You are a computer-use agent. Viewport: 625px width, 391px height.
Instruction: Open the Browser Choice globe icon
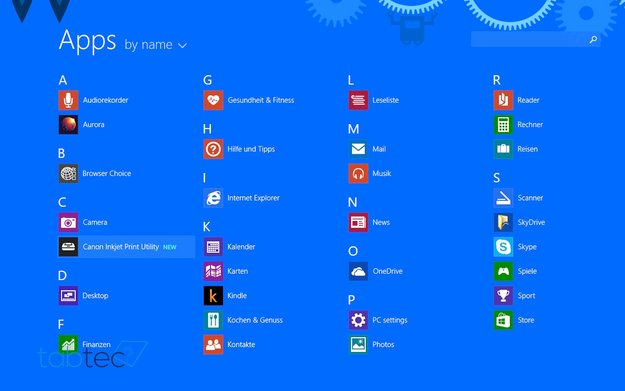[x=68, y=173]
